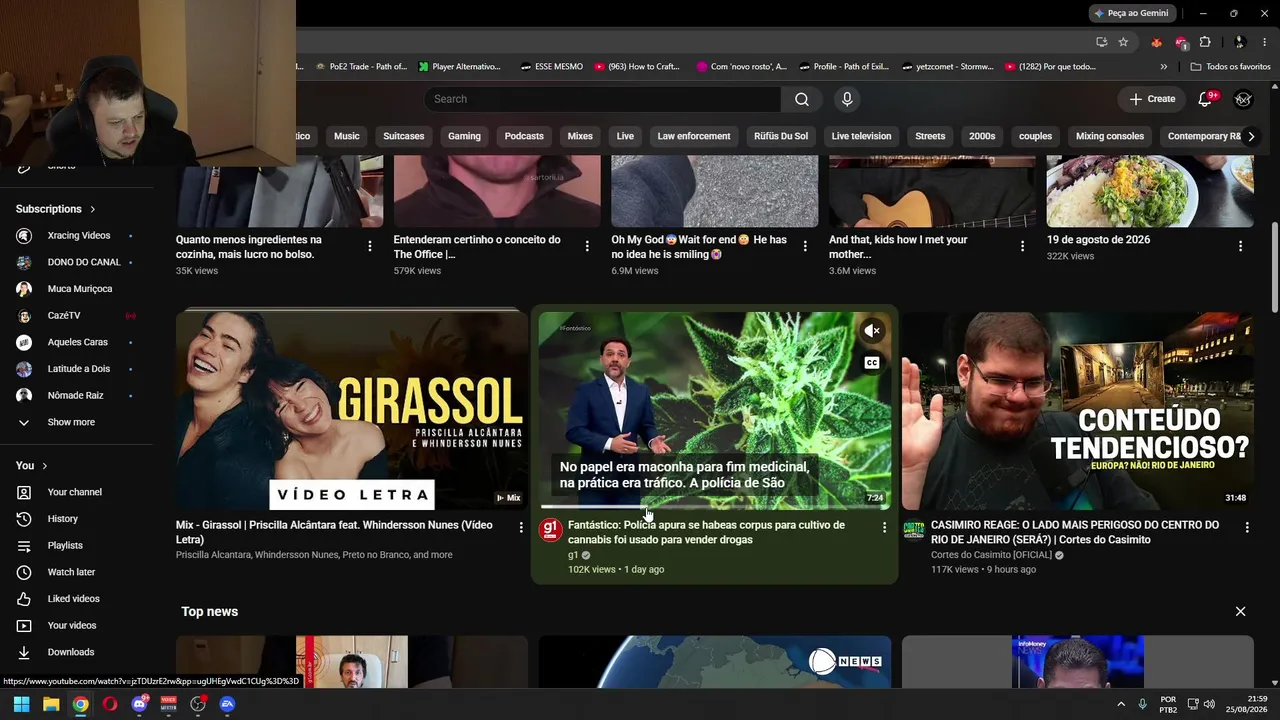The height and width of the screenshot is (720, 1280).
Task: Open OBS Studio from taskbar
Action: pos(198,704)
